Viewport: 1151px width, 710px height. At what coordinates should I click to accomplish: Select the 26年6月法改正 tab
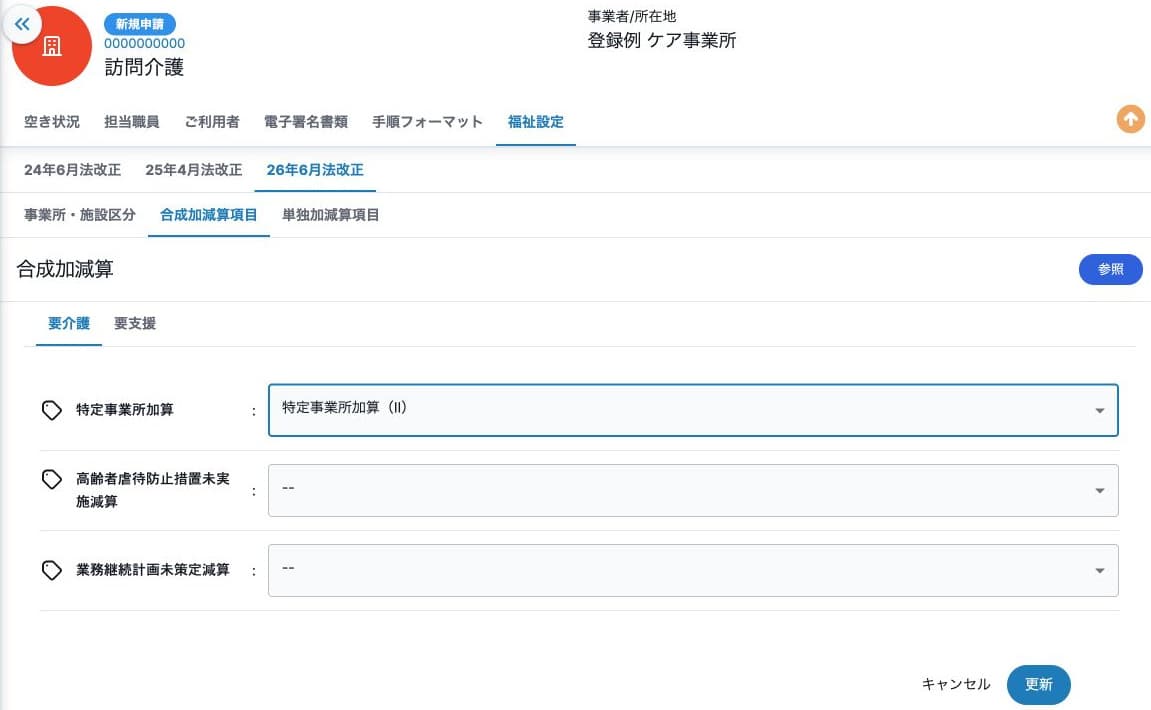(x=315, y=170)
